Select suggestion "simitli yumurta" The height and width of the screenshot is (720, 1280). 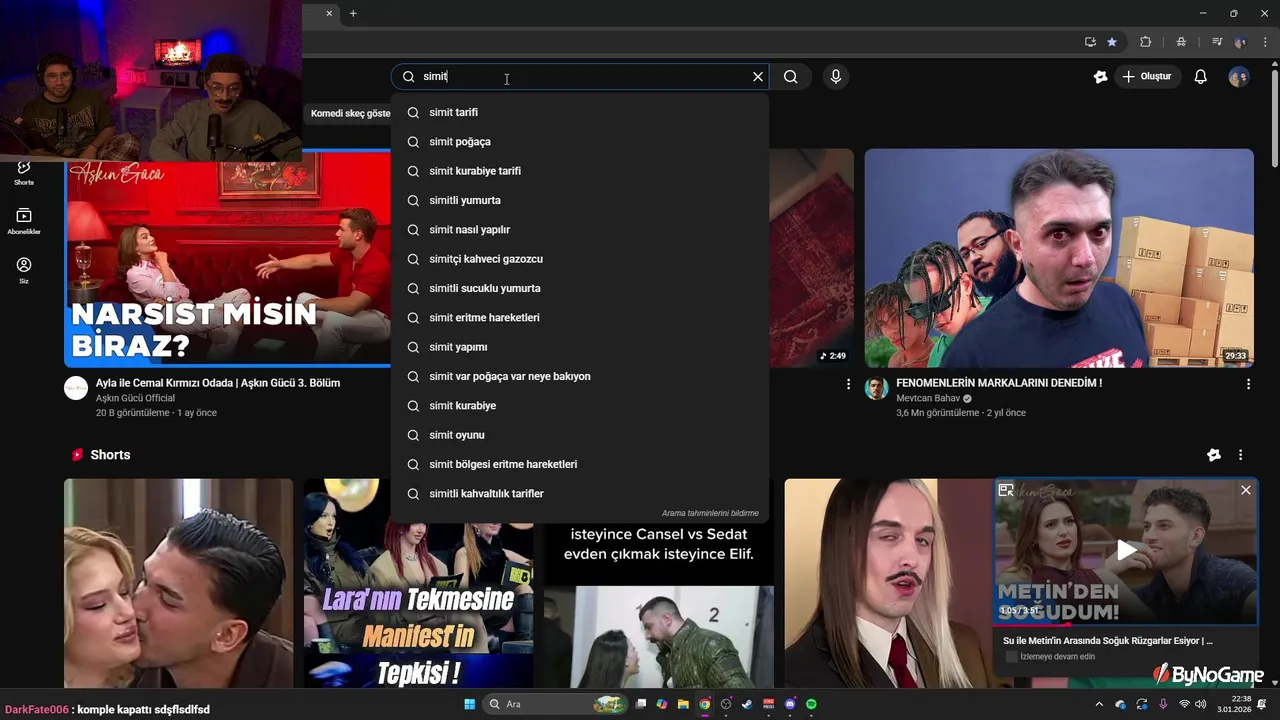coord(580,200)
